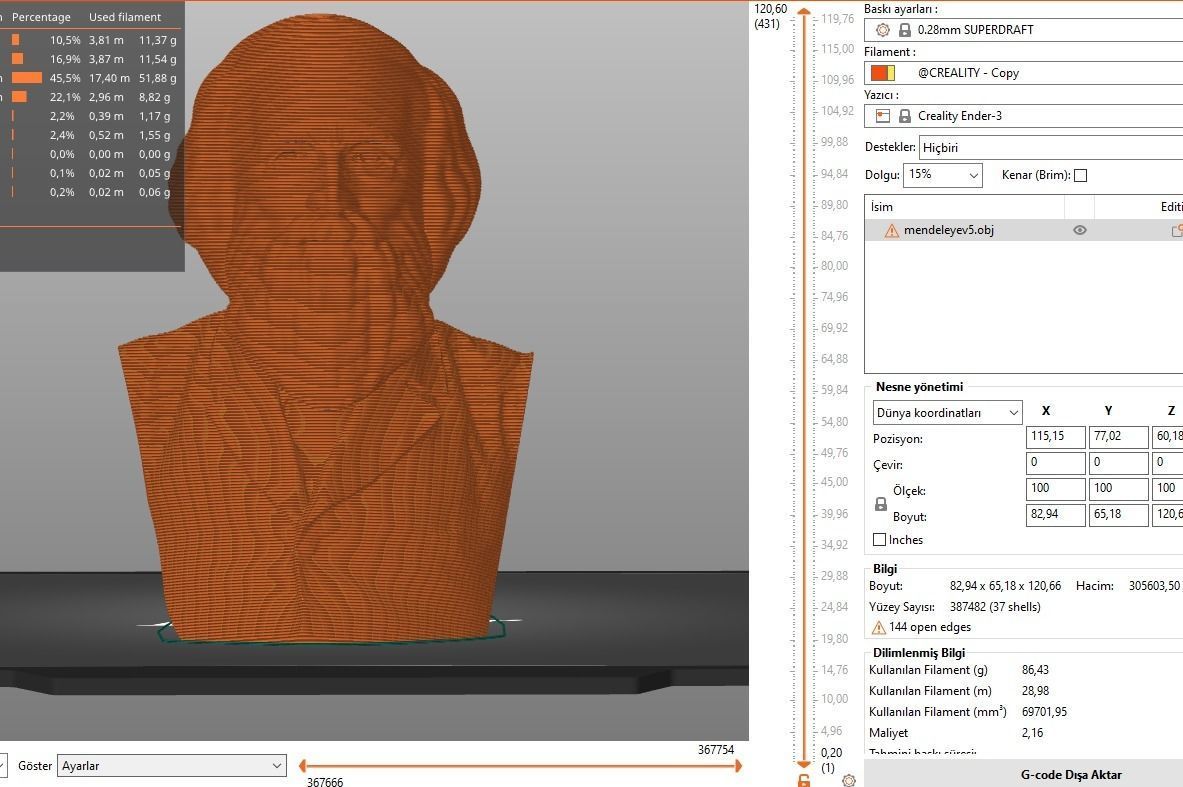Open the Göster Ayarlar dropdown

click(x=172, y=766)
